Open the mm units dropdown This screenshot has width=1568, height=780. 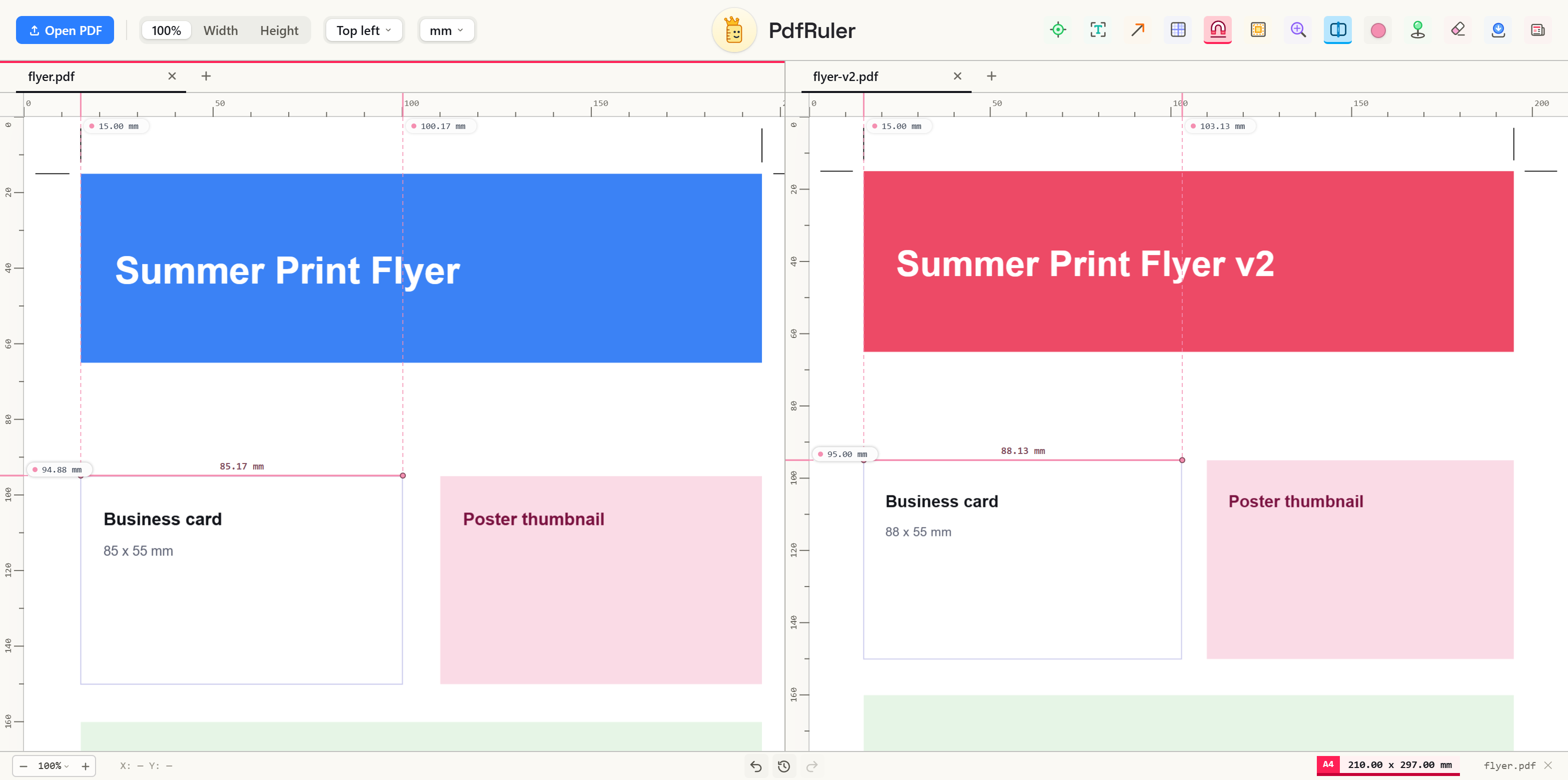tap(446, 30)
